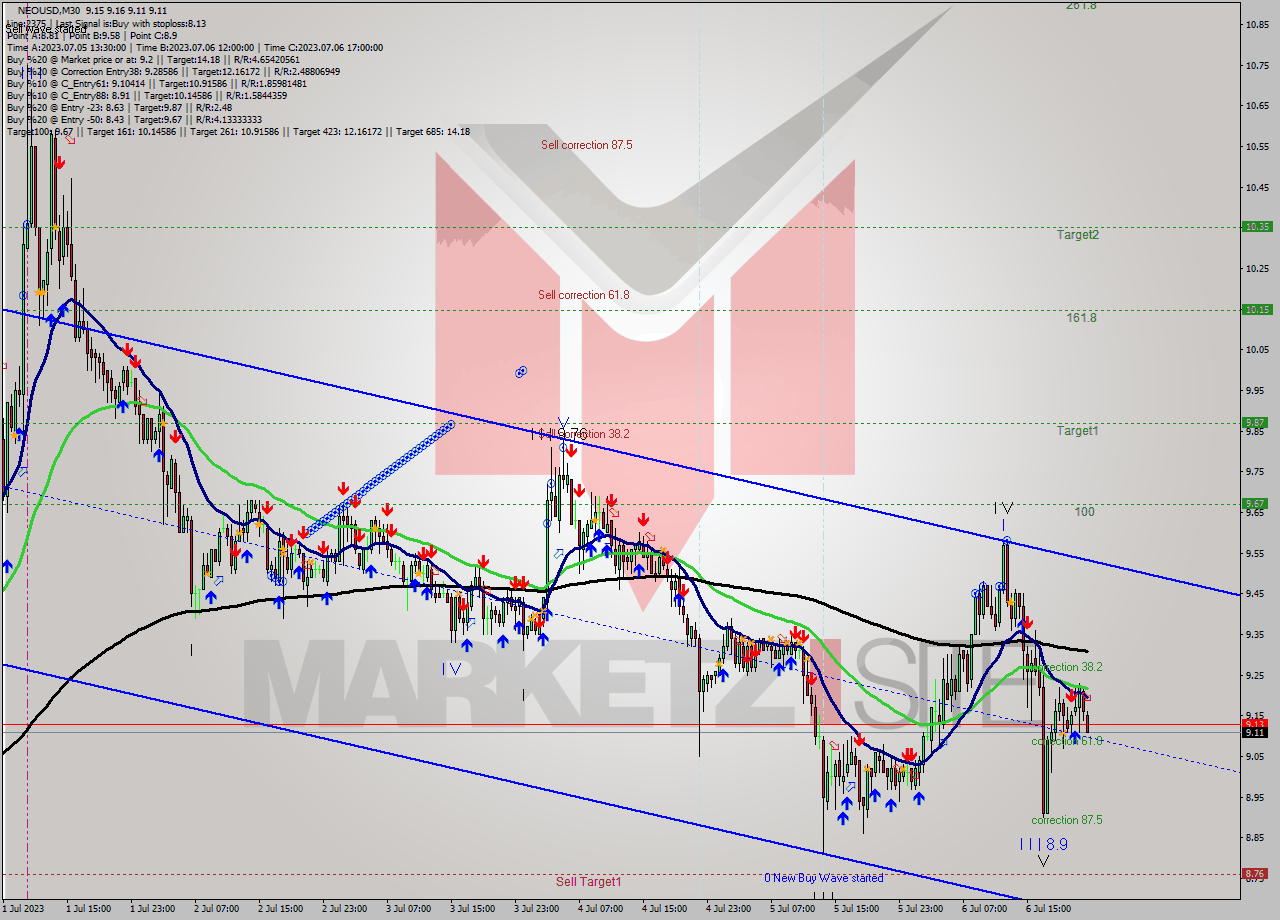
Task: Click the red 9.13 price tag
Action: (1255, 724)
